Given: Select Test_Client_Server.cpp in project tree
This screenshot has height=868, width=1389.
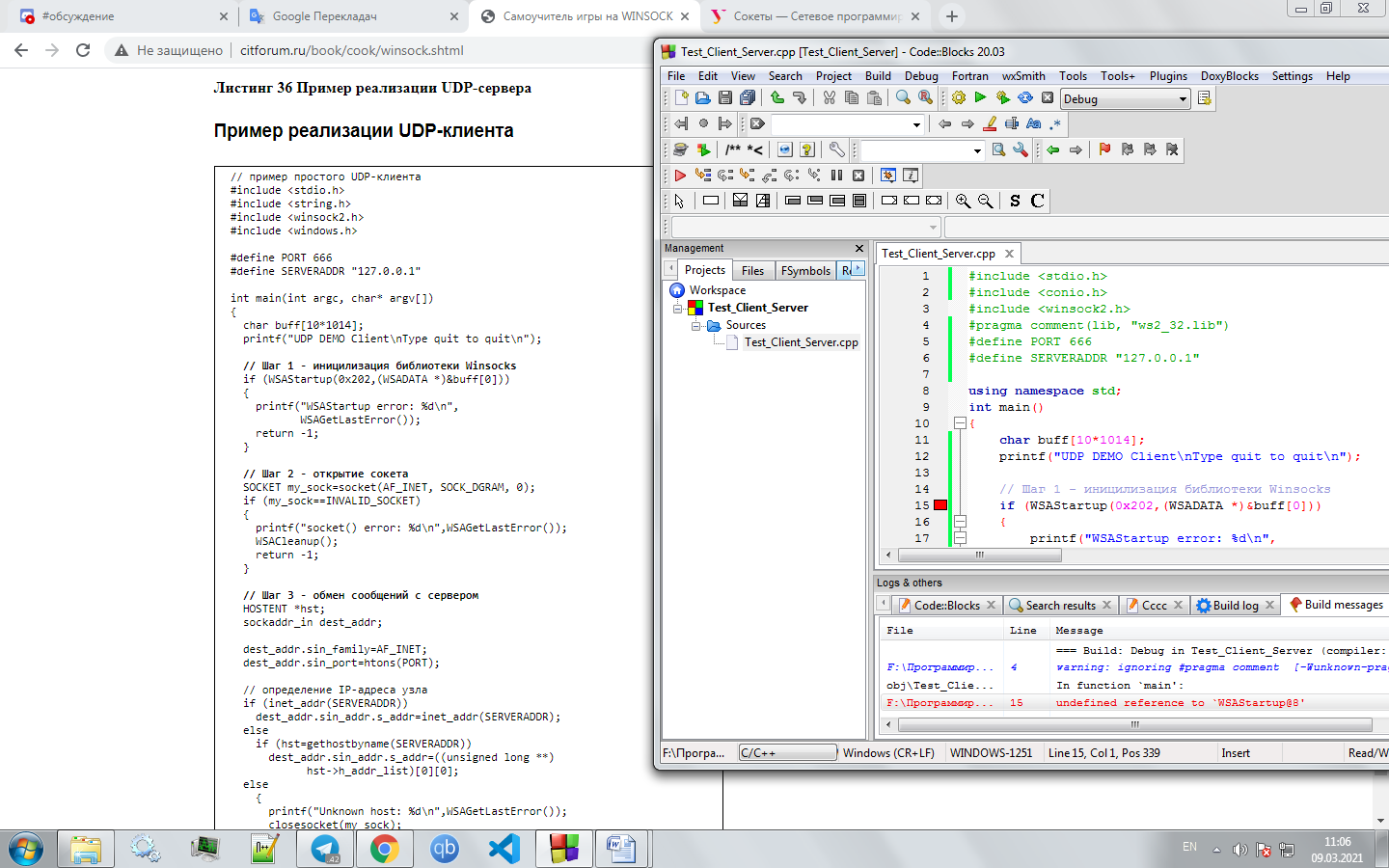Looking at the screenshot, I should tap(801, 342).
